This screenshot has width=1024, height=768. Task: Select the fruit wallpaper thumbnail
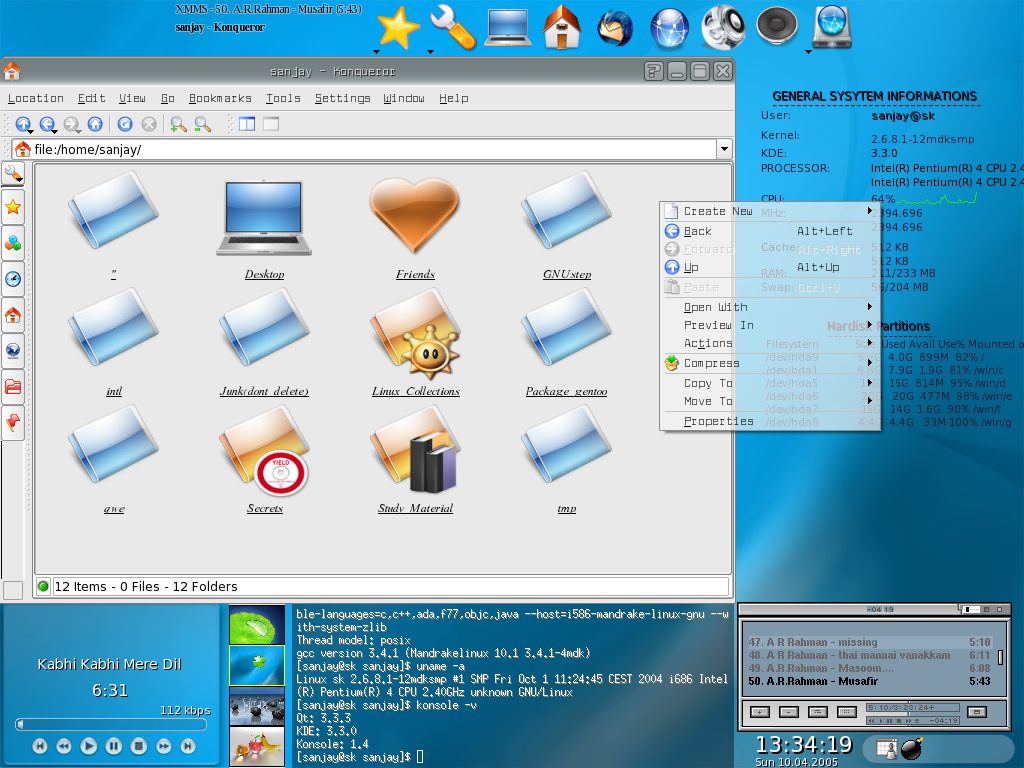click(x=257, y=747)
